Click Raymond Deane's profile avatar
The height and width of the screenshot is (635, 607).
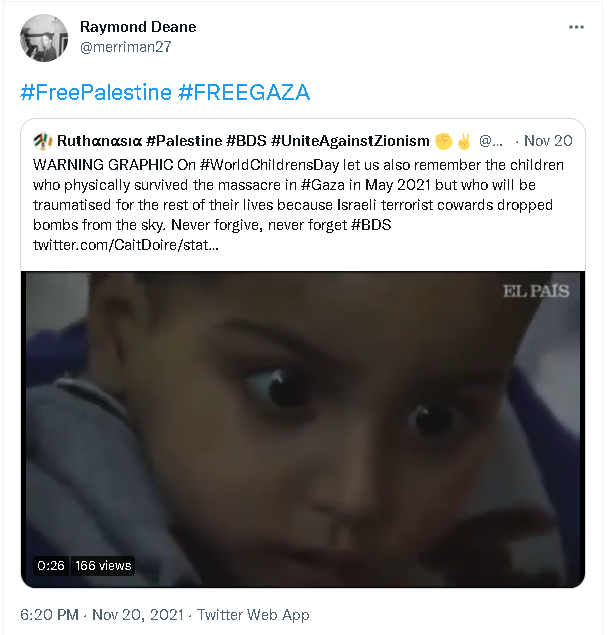click(x=44, y=38)
